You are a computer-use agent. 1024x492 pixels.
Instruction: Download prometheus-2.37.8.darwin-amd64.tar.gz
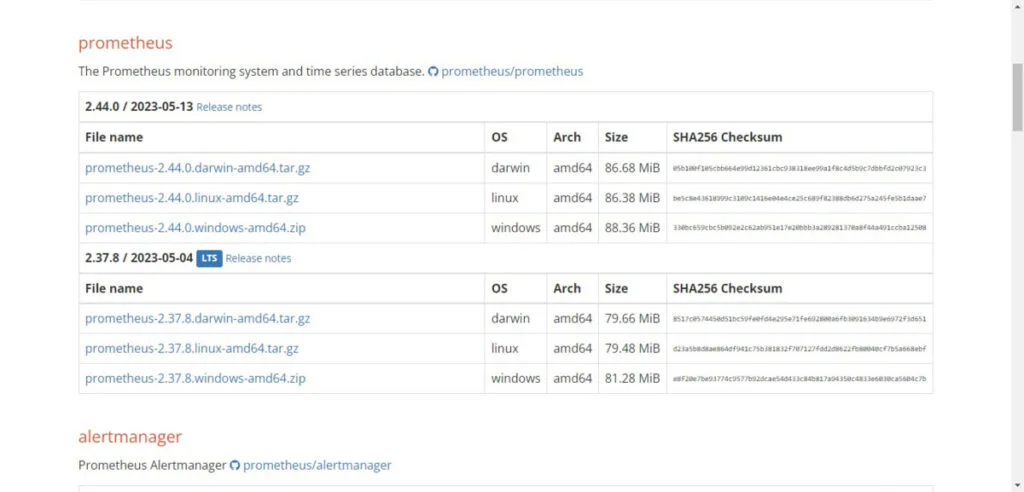tap(197, 319)
